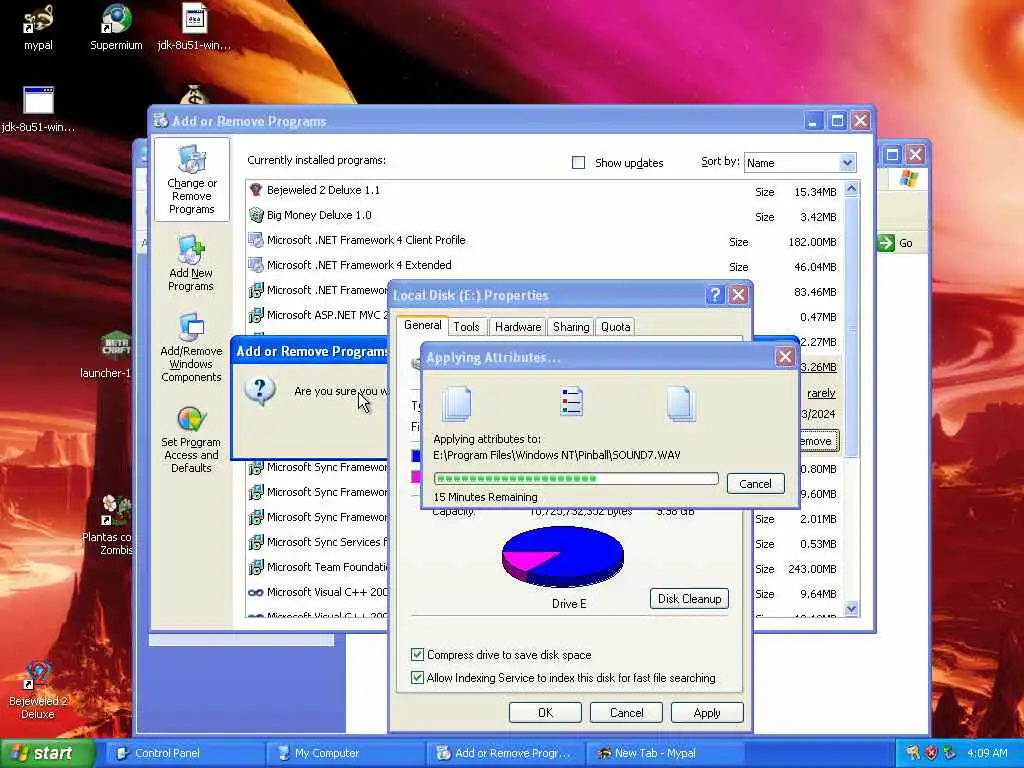
Task: Click the 182.00MB size value
Action: (812, 242)
